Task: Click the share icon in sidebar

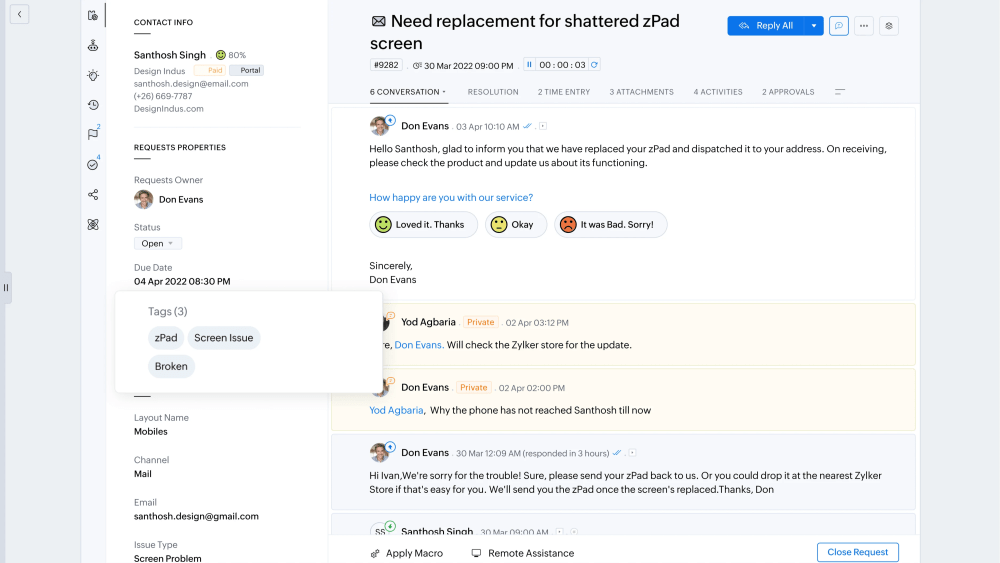Action: point(93,194)
